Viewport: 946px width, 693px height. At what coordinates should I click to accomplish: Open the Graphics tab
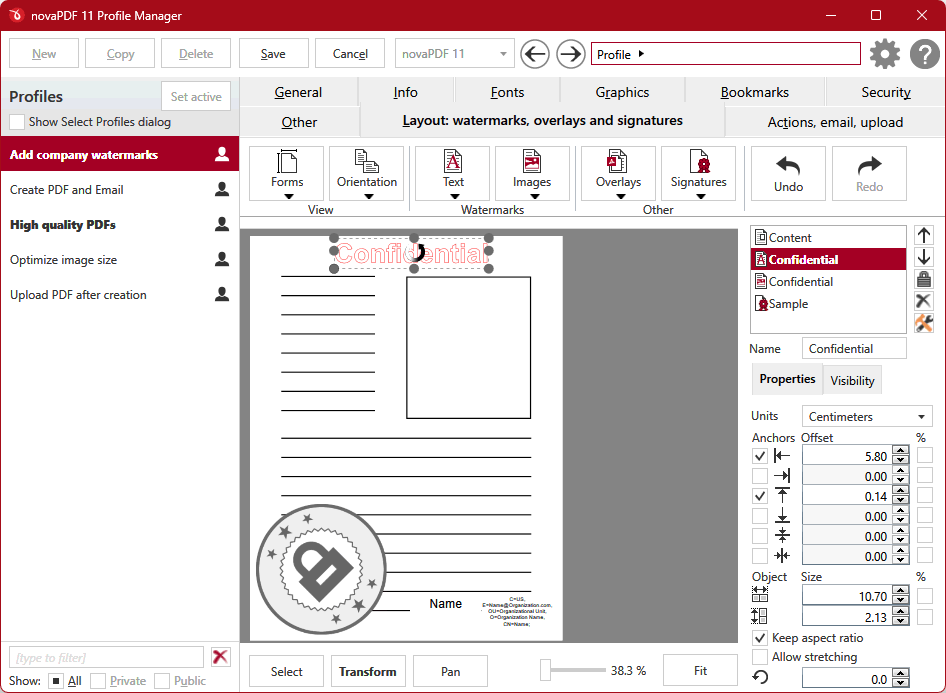622,92
